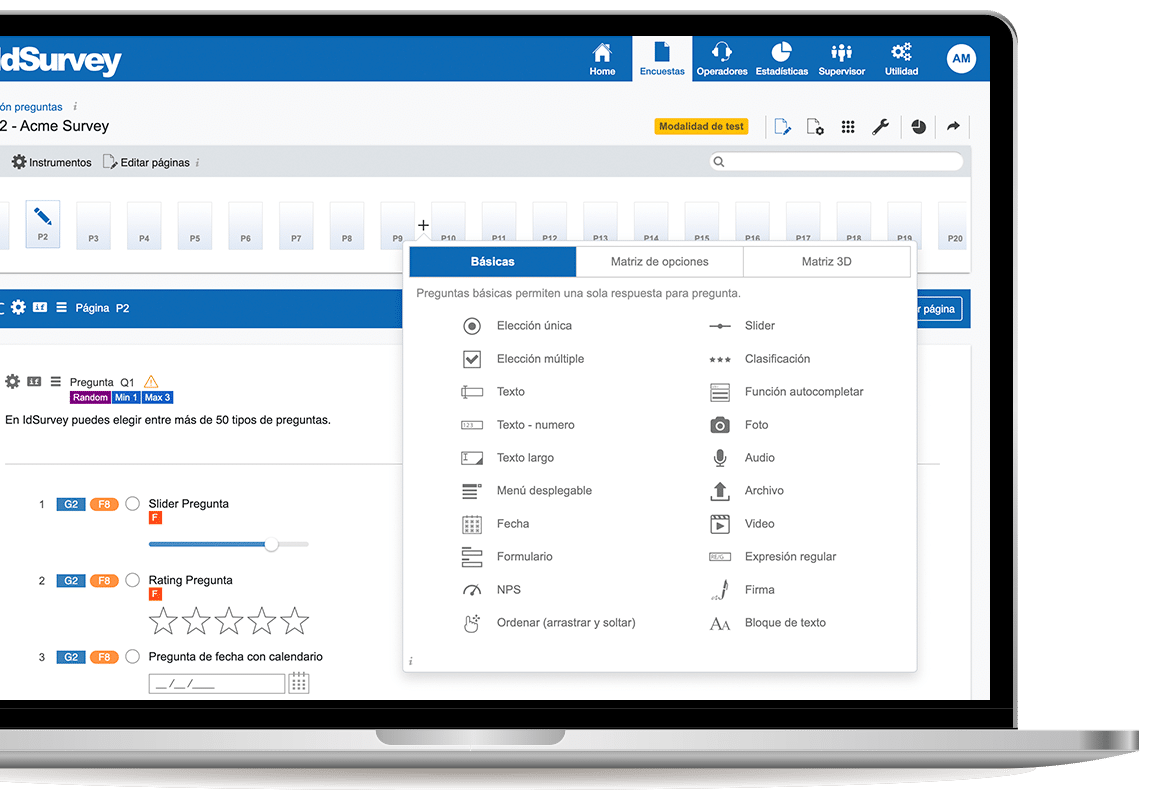Click the first rating star
The image size is (1163, 811).
click(x=163, y=621)
